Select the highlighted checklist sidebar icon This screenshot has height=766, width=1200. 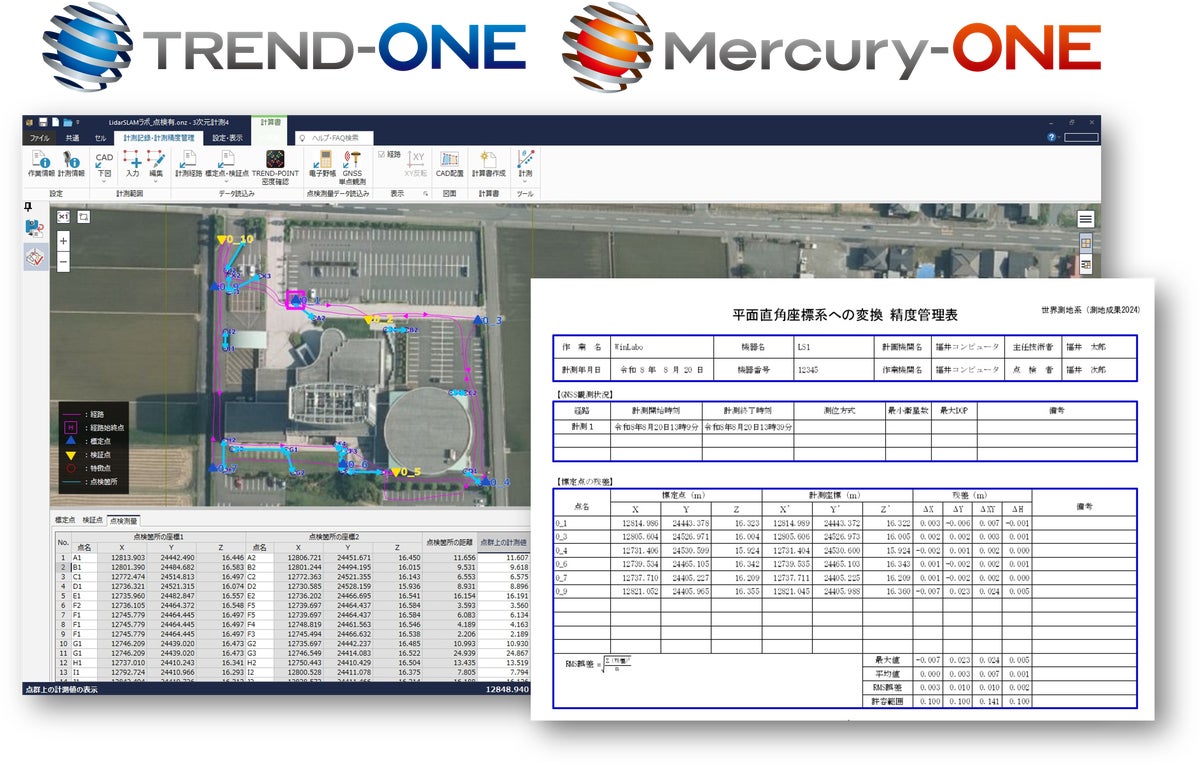click(35, 258)
